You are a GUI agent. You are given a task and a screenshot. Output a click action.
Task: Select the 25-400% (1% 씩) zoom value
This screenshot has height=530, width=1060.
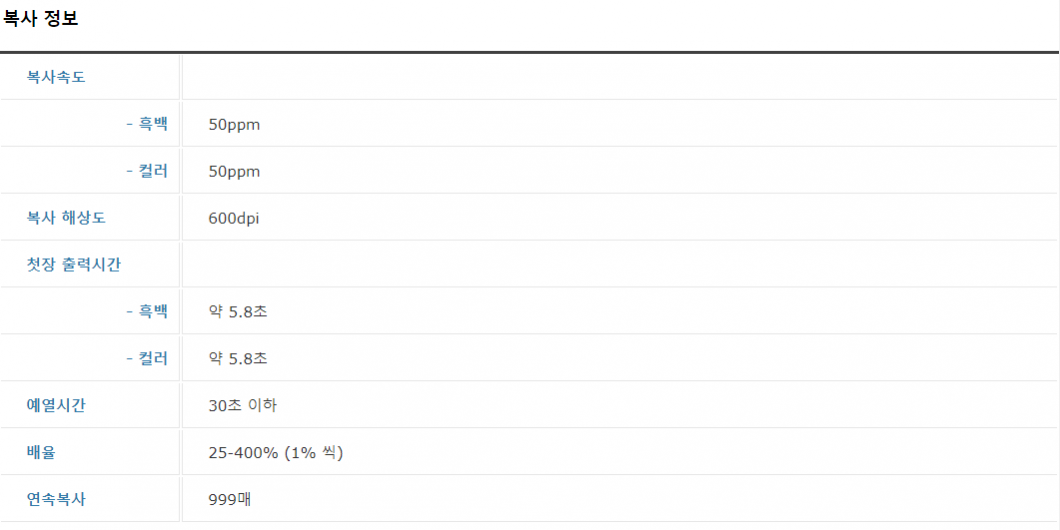point(276,452)
